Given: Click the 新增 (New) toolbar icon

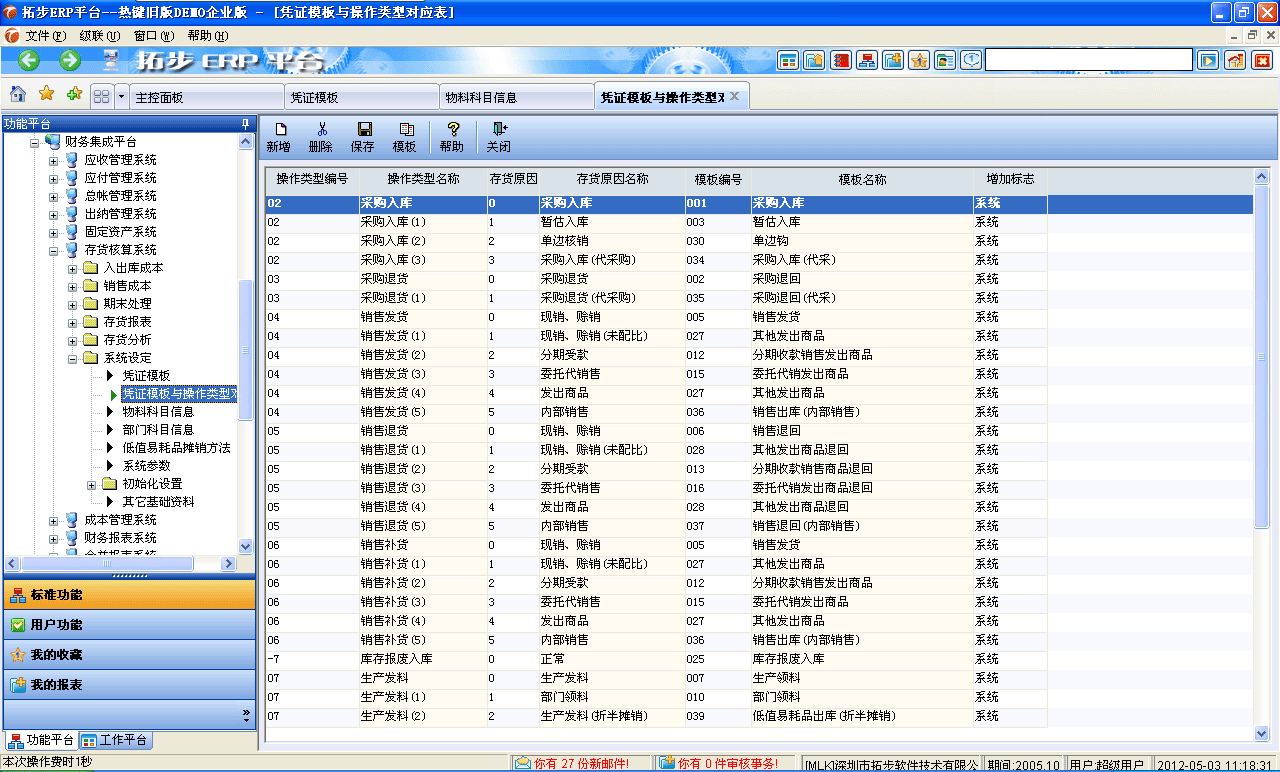Looking at the screenshot, I should 279,136.
